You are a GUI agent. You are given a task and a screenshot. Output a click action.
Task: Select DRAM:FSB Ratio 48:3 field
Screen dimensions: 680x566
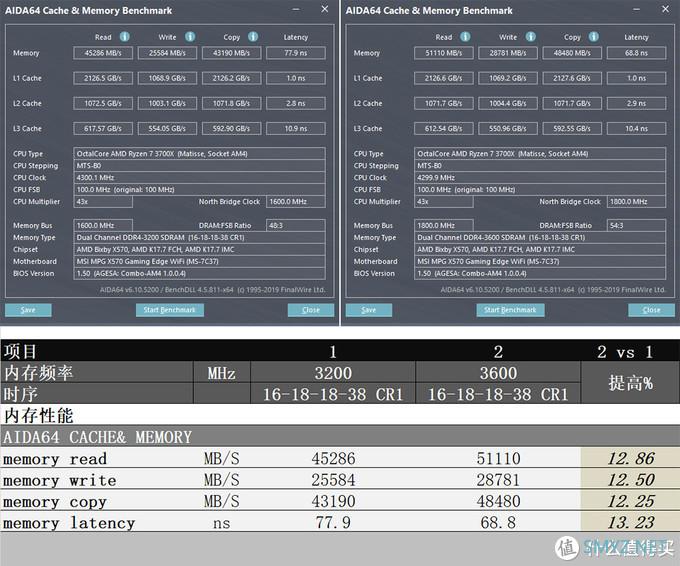[296, 226]
